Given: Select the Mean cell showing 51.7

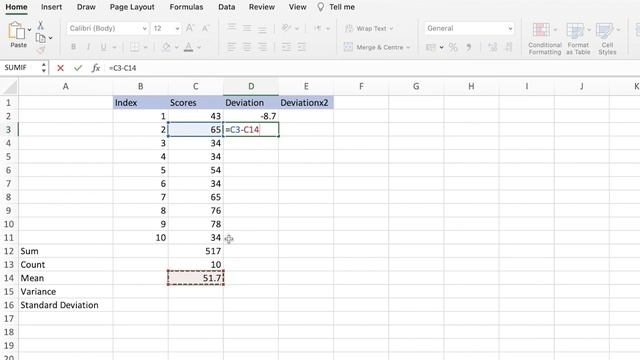Looking at the screenshot, I should pyautogui.click(x=196, y=278).
